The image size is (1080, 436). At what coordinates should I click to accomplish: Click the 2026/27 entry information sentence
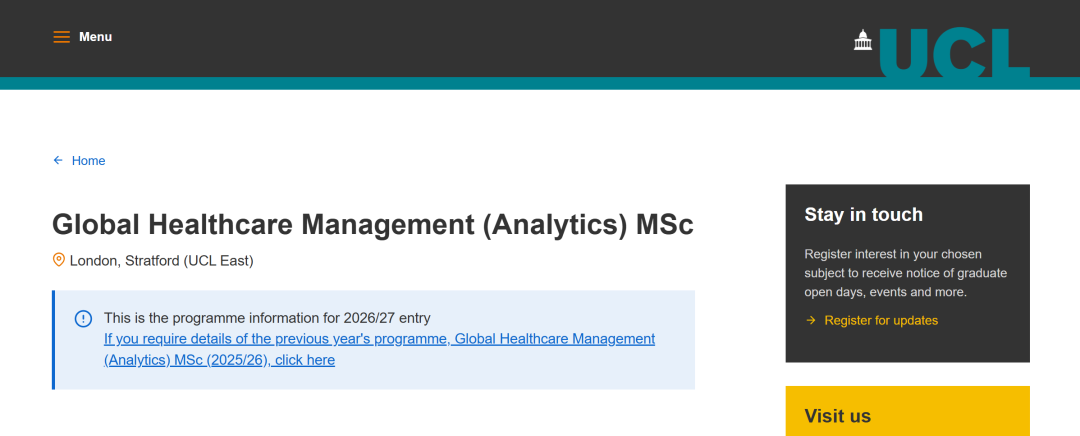[x=267, y=318]
